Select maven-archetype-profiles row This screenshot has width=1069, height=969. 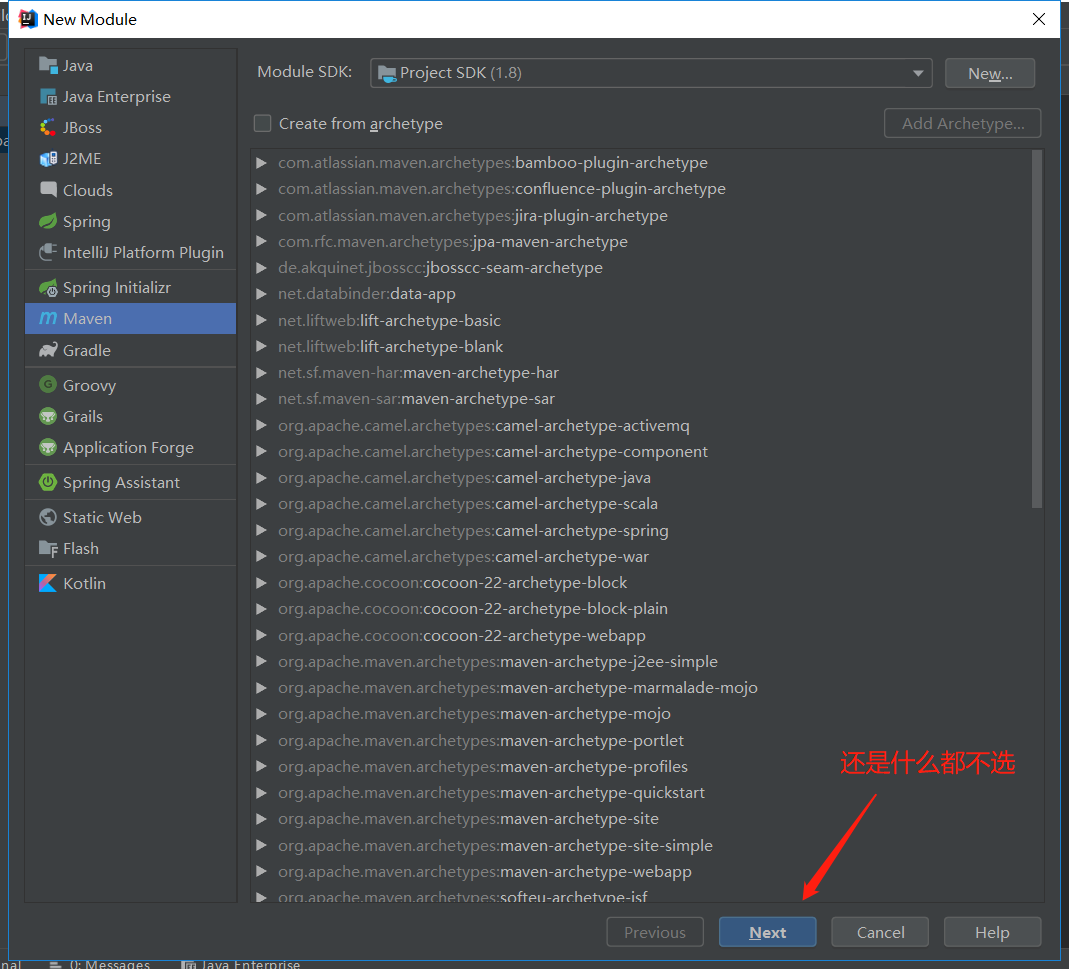pyautogui.click(x=641, y=766)
